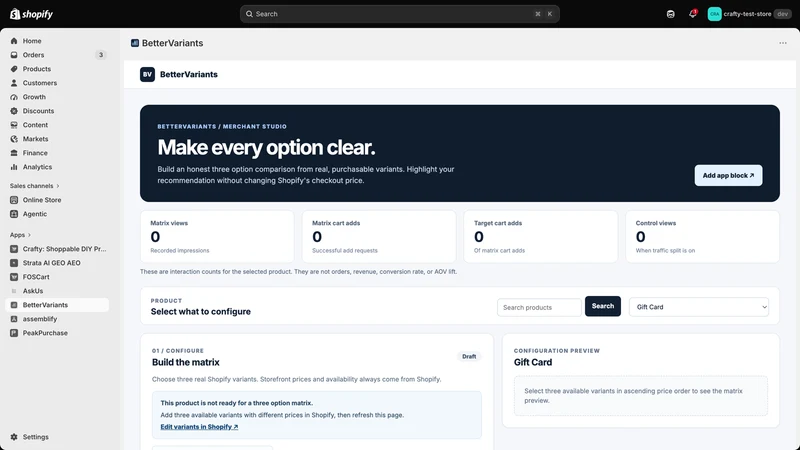This screenshot has height=450, width=800.
Task: Expand the Apps section
Action: [20, 235]
